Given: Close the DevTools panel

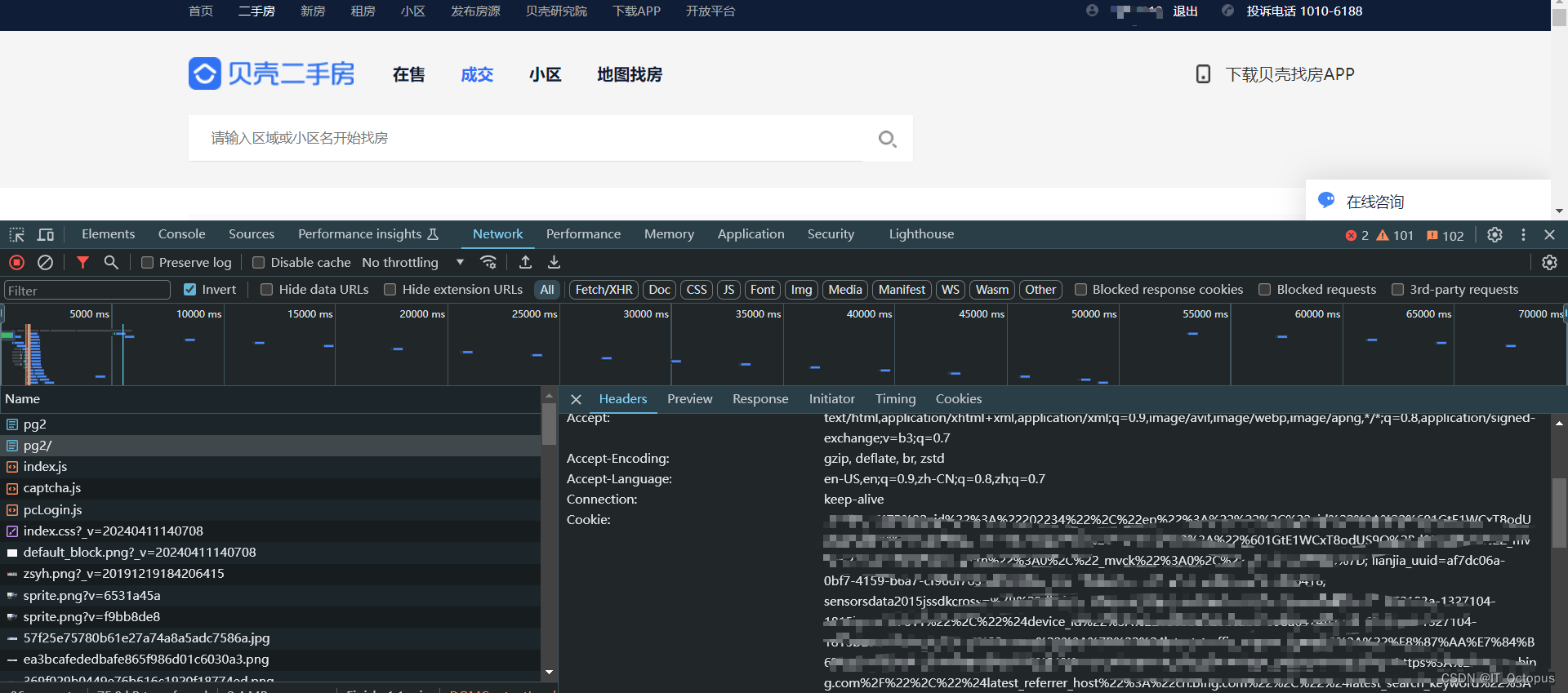Looking at the screenshot, I should click(1549, 234).
